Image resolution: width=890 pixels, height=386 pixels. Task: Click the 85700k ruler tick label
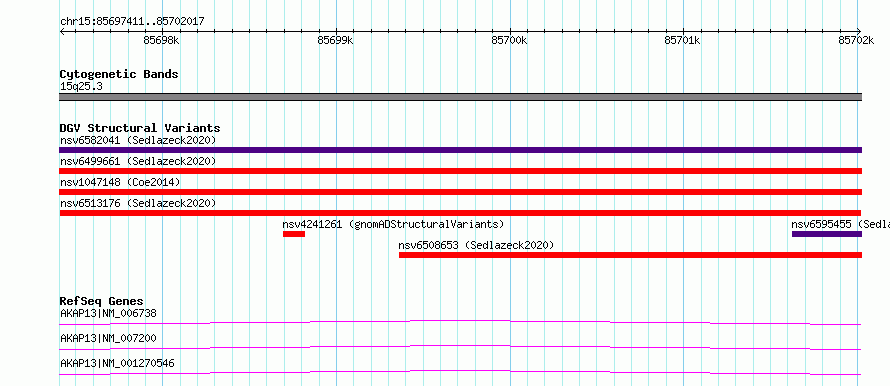point(509,40)
